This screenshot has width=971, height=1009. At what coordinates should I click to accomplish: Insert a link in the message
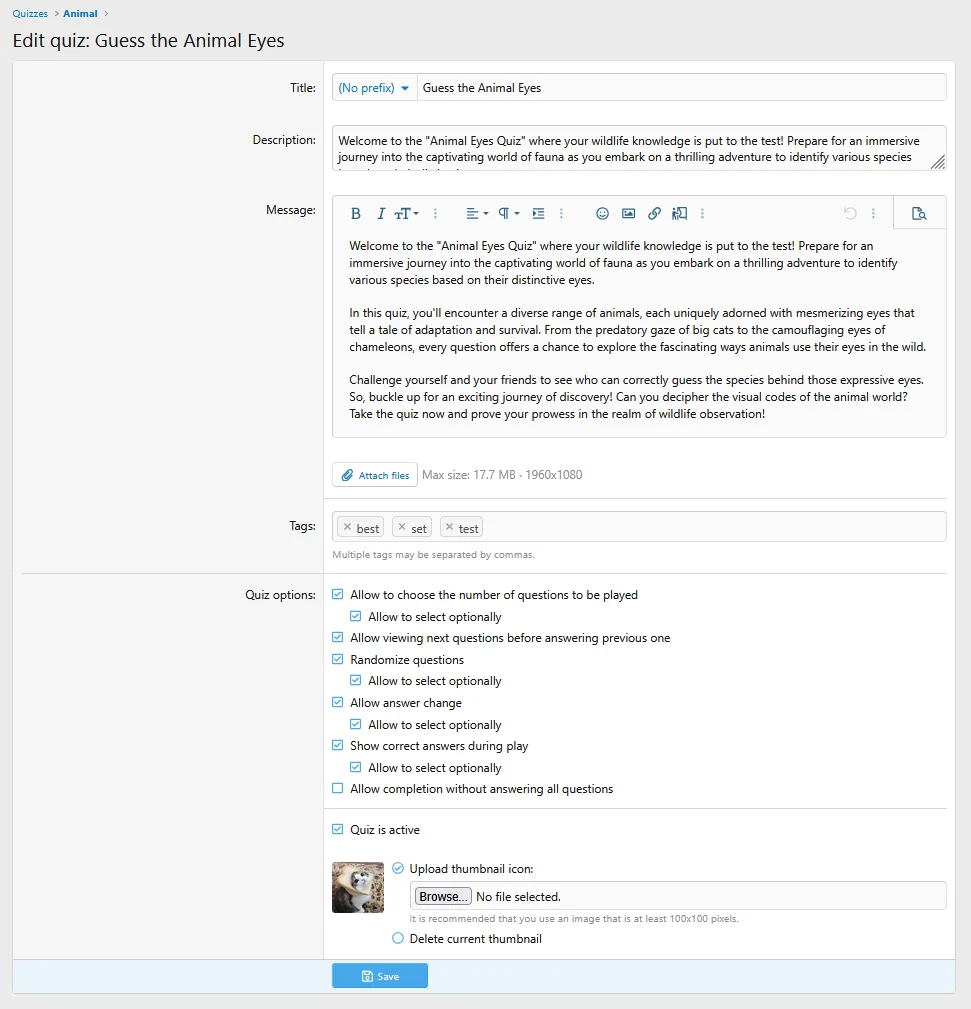point(654,213)
